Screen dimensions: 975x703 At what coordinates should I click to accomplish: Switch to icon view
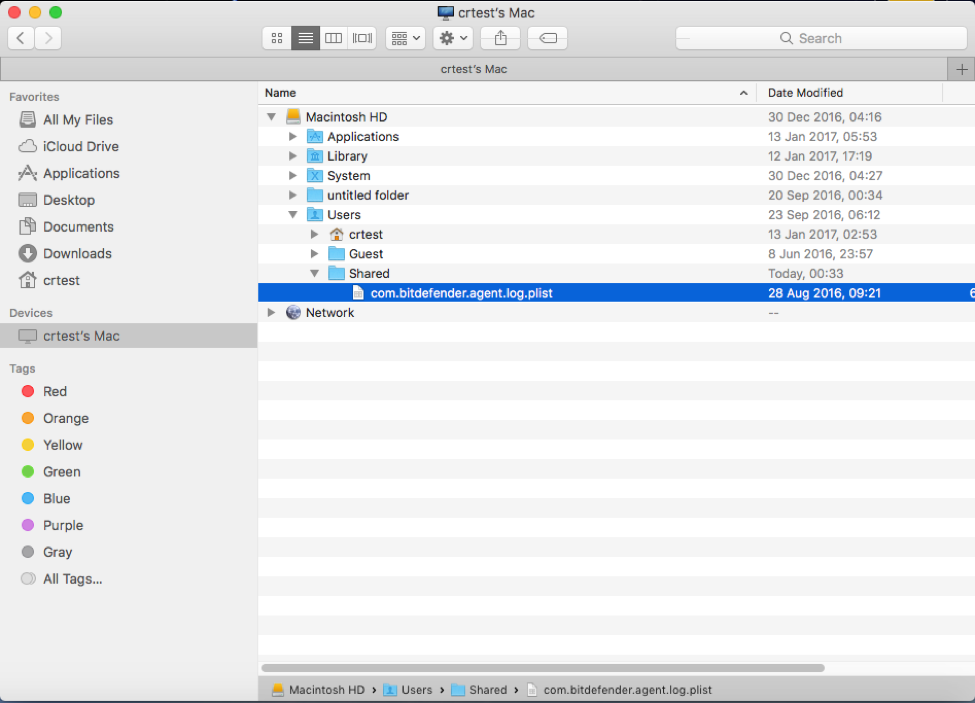pyautogui.click(x=277, y=38)
